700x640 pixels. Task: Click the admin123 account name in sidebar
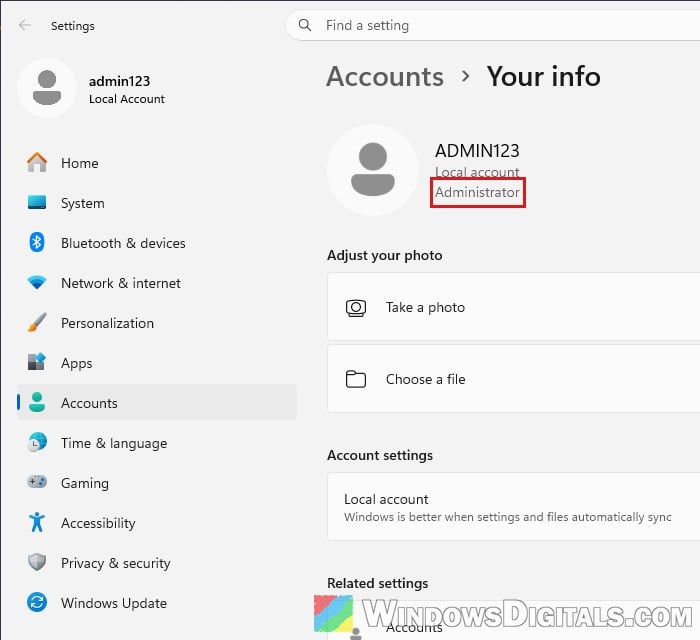click(x=119, y=81)
